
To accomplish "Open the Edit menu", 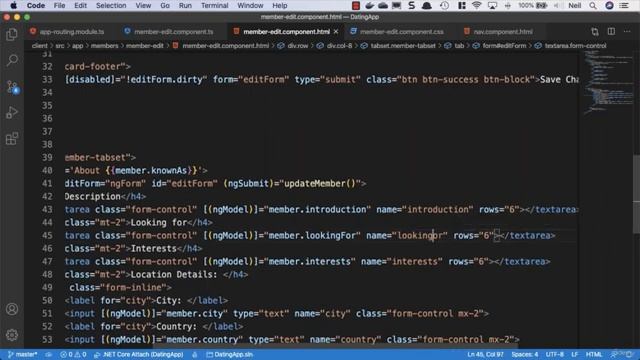I will point(80,5).
